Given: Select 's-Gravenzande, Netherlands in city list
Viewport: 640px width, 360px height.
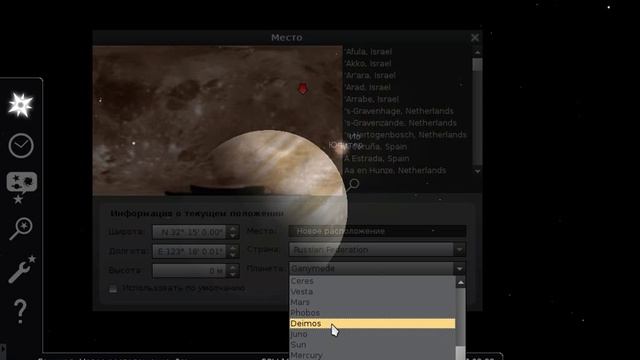Looking at the screenshot, I should [400, 123].
